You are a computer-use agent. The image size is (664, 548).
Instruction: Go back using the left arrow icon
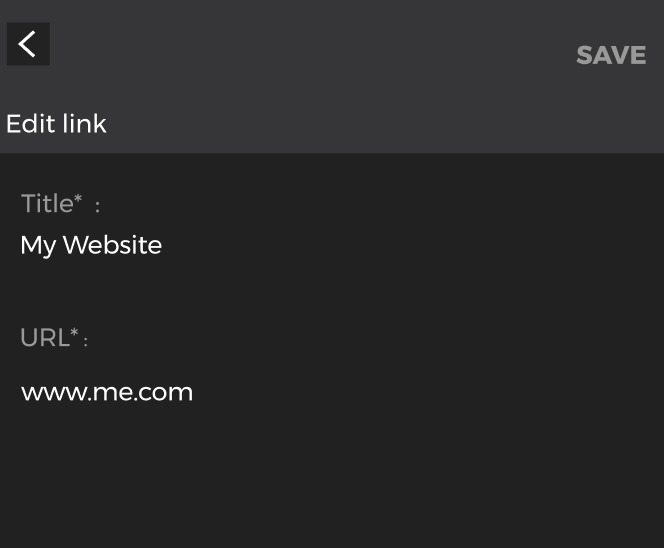[x=28, y=44]
